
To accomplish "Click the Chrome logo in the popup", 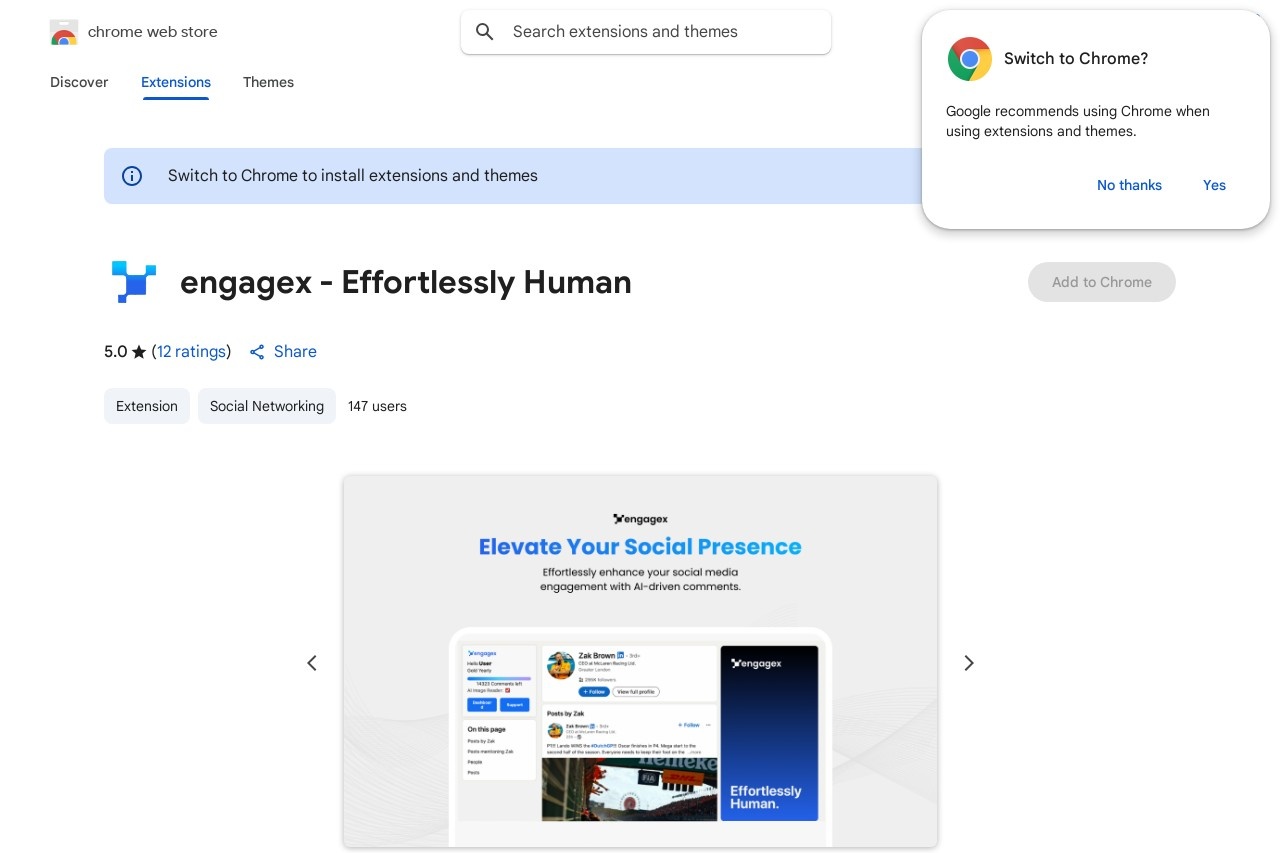I will 969,59.
